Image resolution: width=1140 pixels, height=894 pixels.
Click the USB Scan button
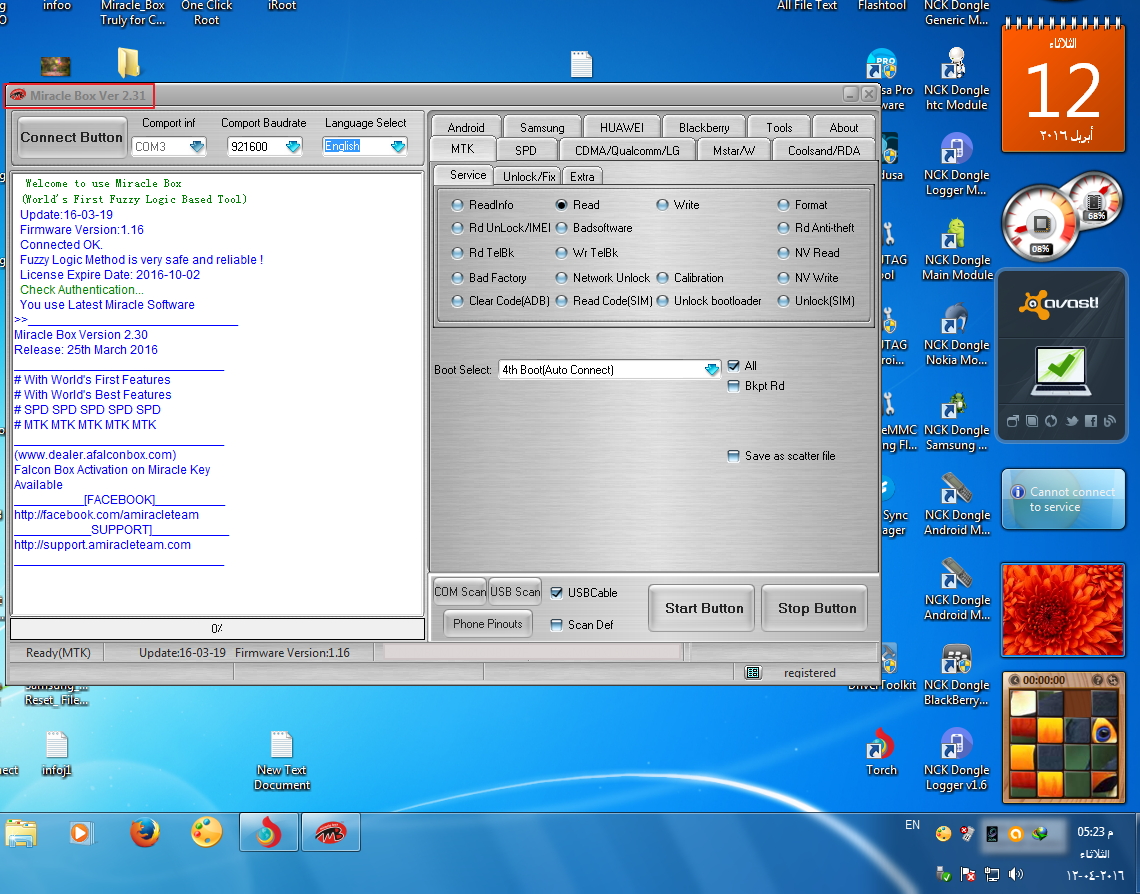point(515,592)
